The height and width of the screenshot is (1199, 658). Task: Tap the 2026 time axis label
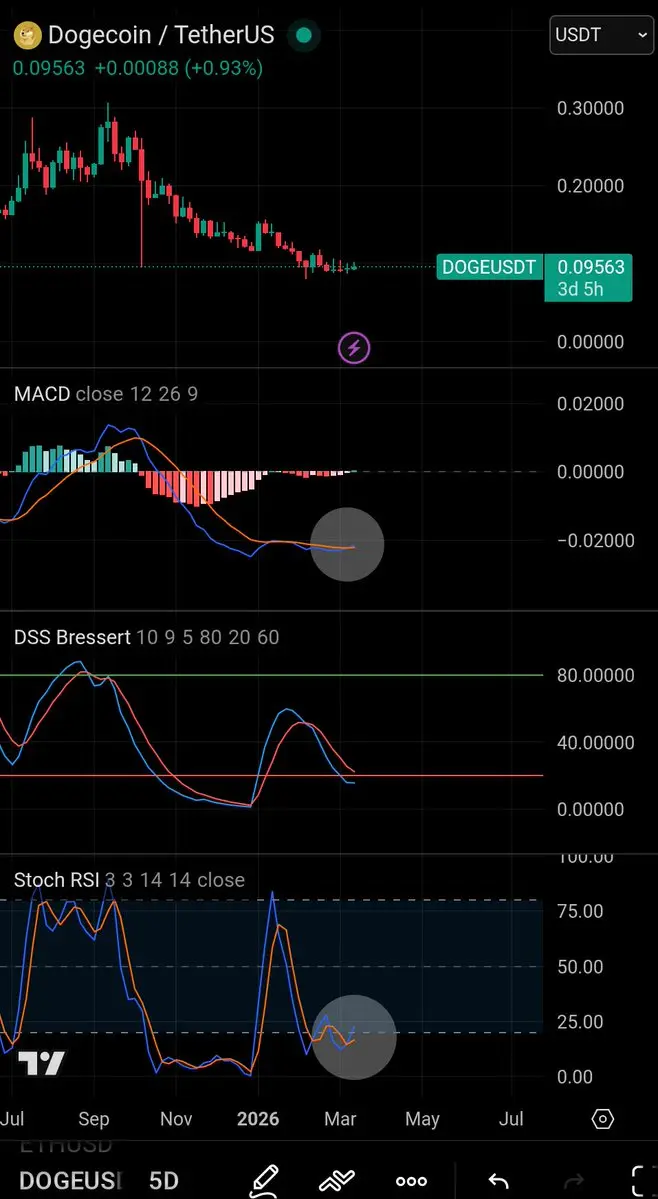click(x=258, y=1119)
